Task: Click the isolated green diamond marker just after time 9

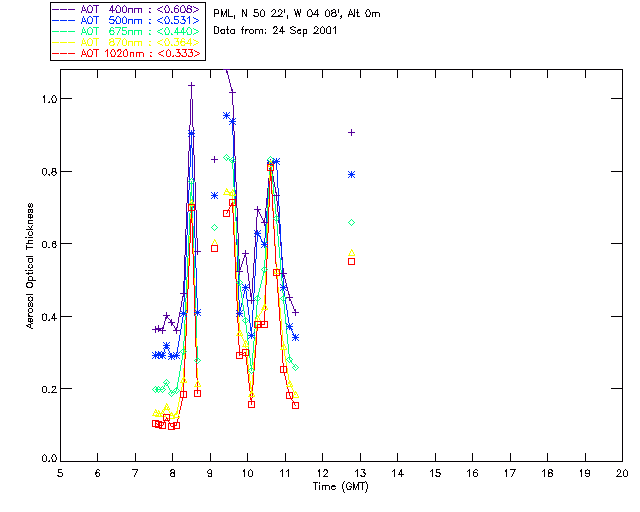Action: [214, 227]
